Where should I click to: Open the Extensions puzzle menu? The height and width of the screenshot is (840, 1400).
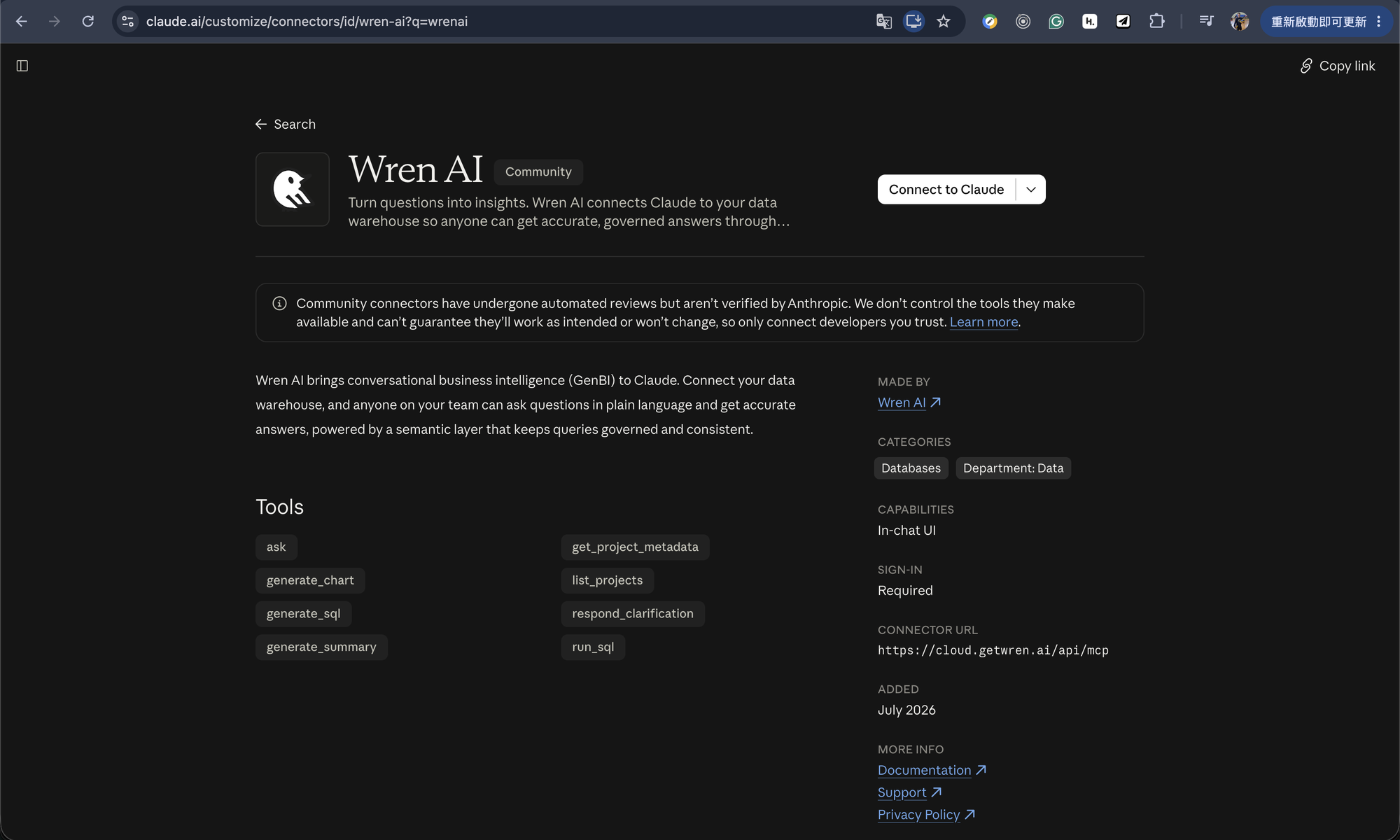1157,22
